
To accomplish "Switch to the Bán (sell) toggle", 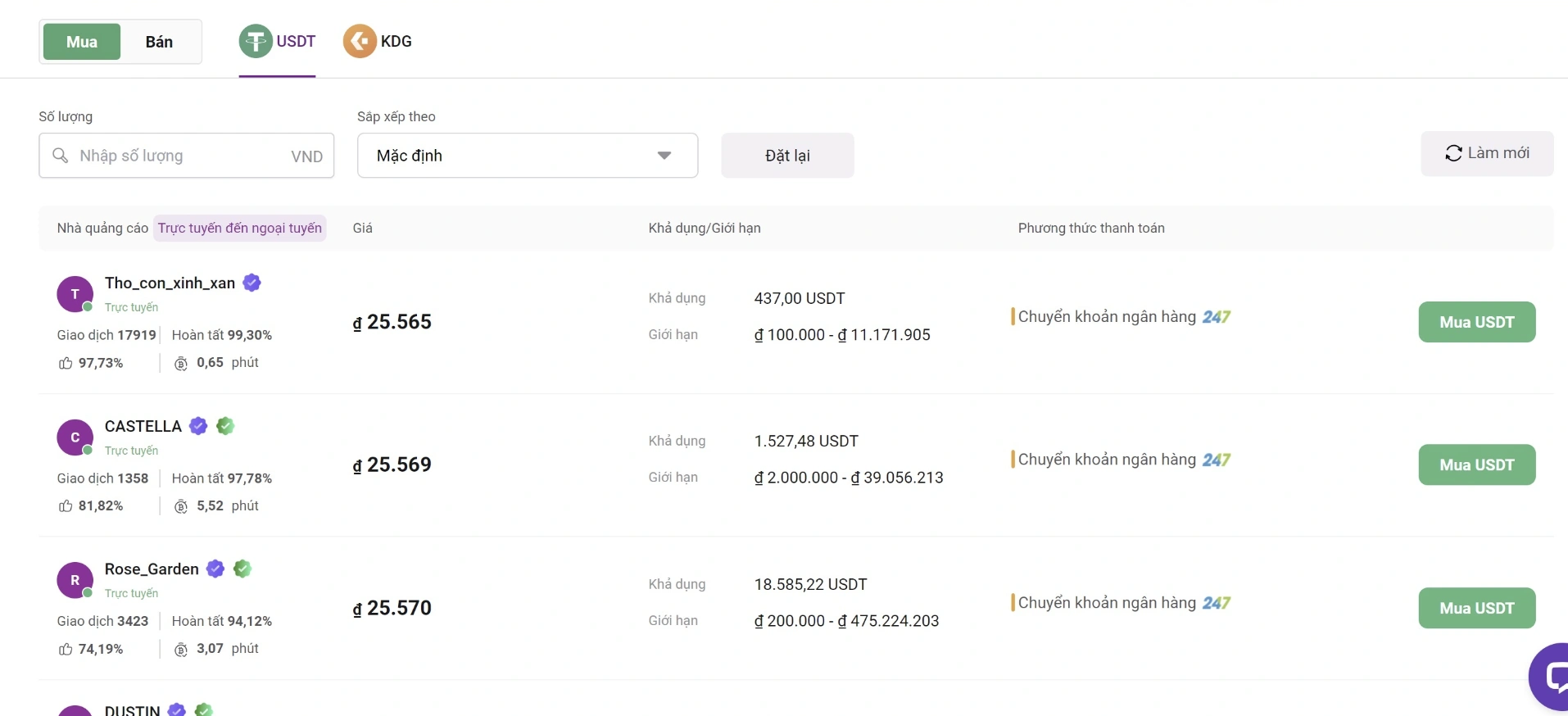I will (x=159, y=42).
